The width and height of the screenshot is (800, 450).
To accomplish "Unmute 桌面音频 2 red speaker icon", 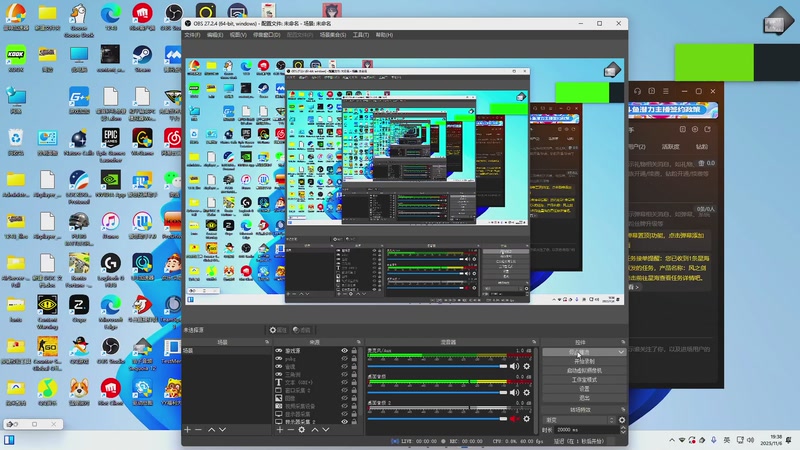I will [514, 419].
